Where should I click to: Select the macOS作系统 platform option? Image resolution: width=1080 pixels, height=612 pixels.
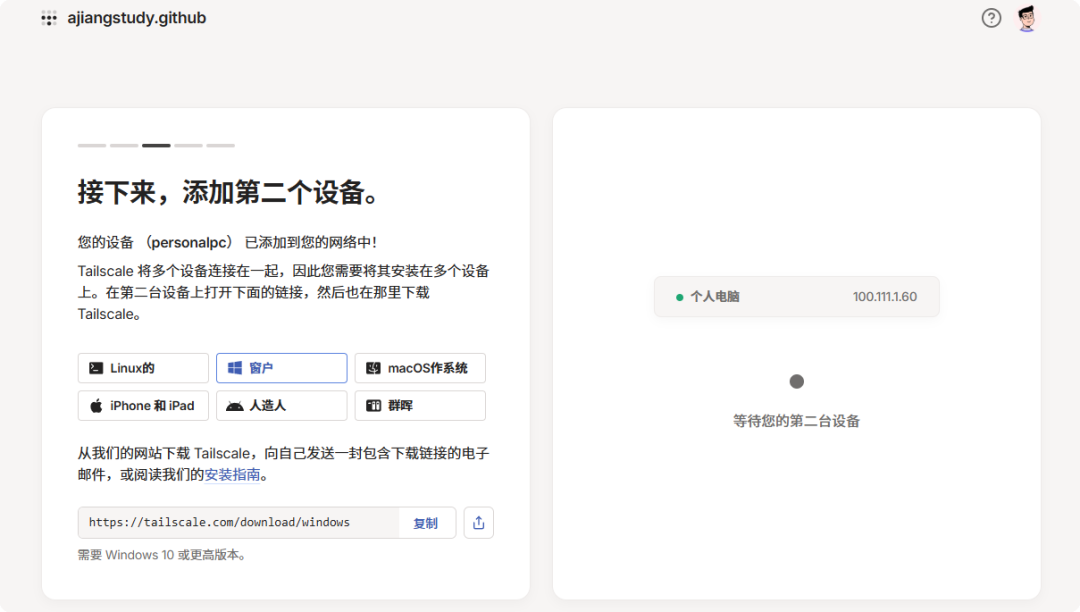419,368
